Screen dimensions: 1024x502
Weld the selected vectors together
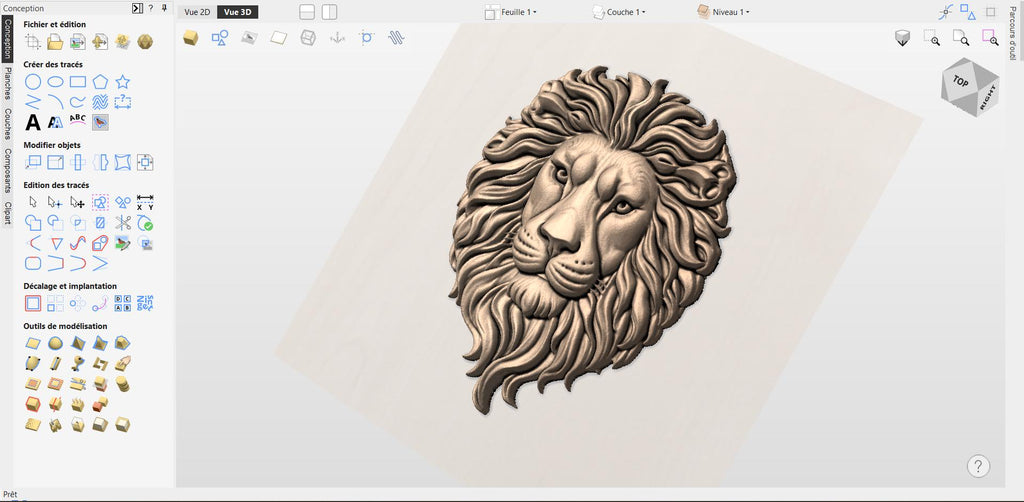point(33,223)
